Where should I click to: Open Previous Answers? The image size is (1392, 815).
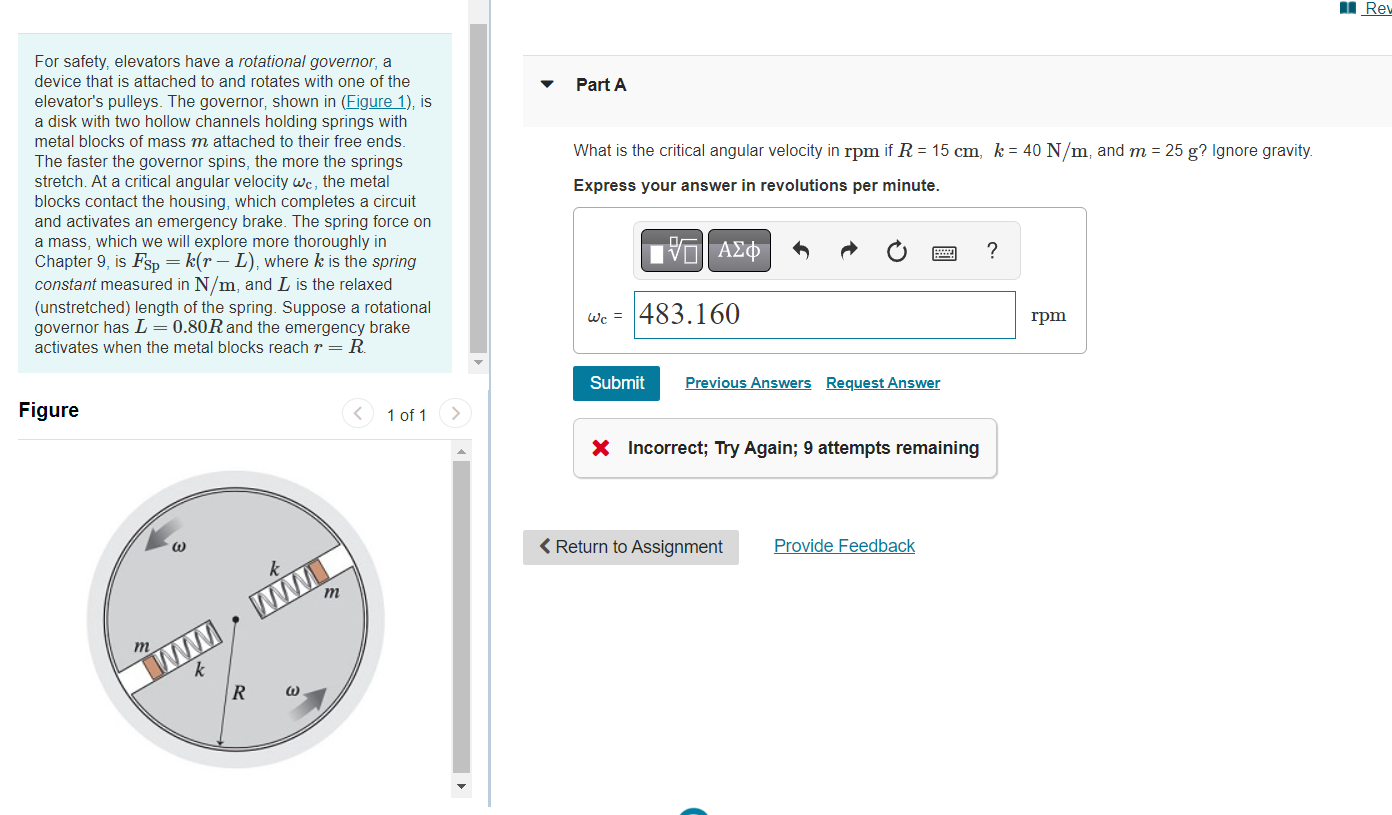(x=748, y=383)
